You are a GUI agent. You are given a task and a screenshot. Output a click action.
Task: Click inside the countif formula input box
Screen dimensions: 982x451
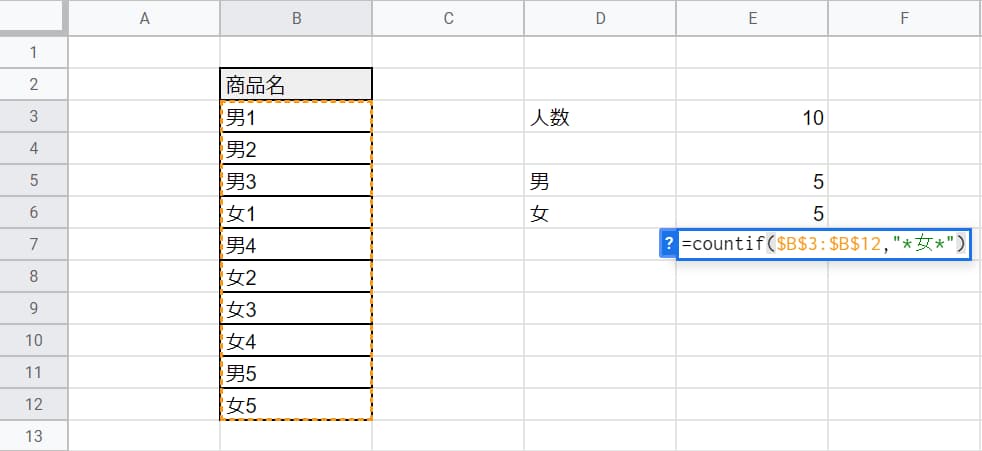tap(824, 244)
